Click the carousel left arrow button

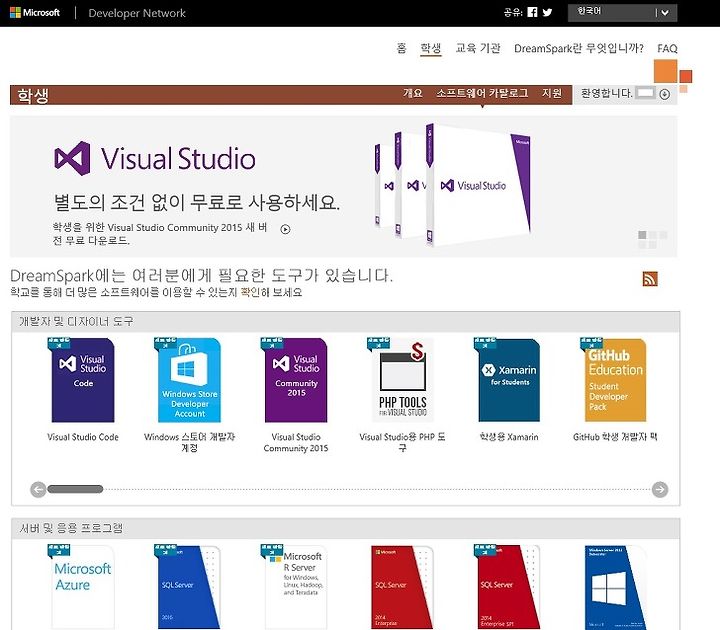point(38,489)
